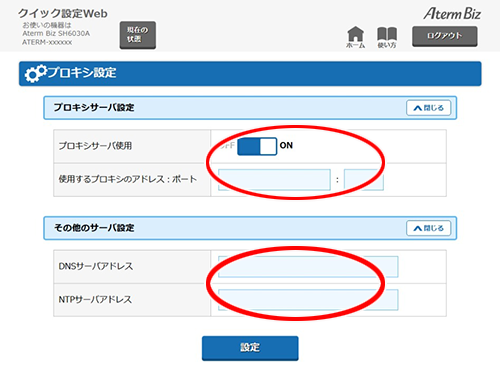Open the 現在の状態 status button
Screen dimensions: 500x376
click(138, 35)
